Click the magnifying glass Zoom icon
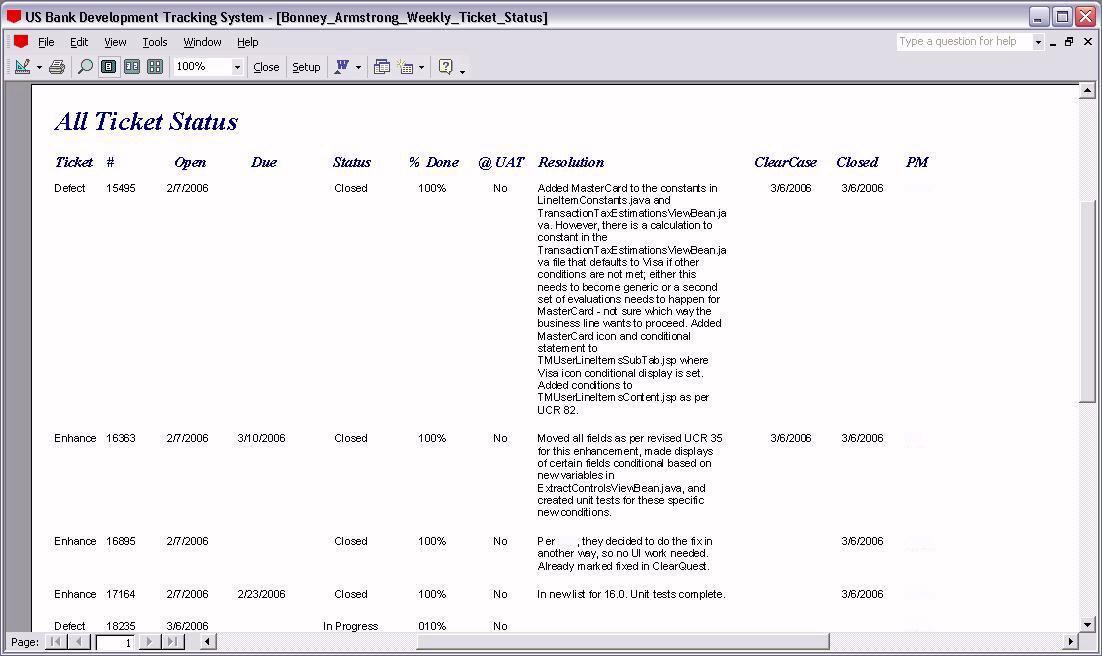This screenshot has width=1102, height=656. coord(85,67)
